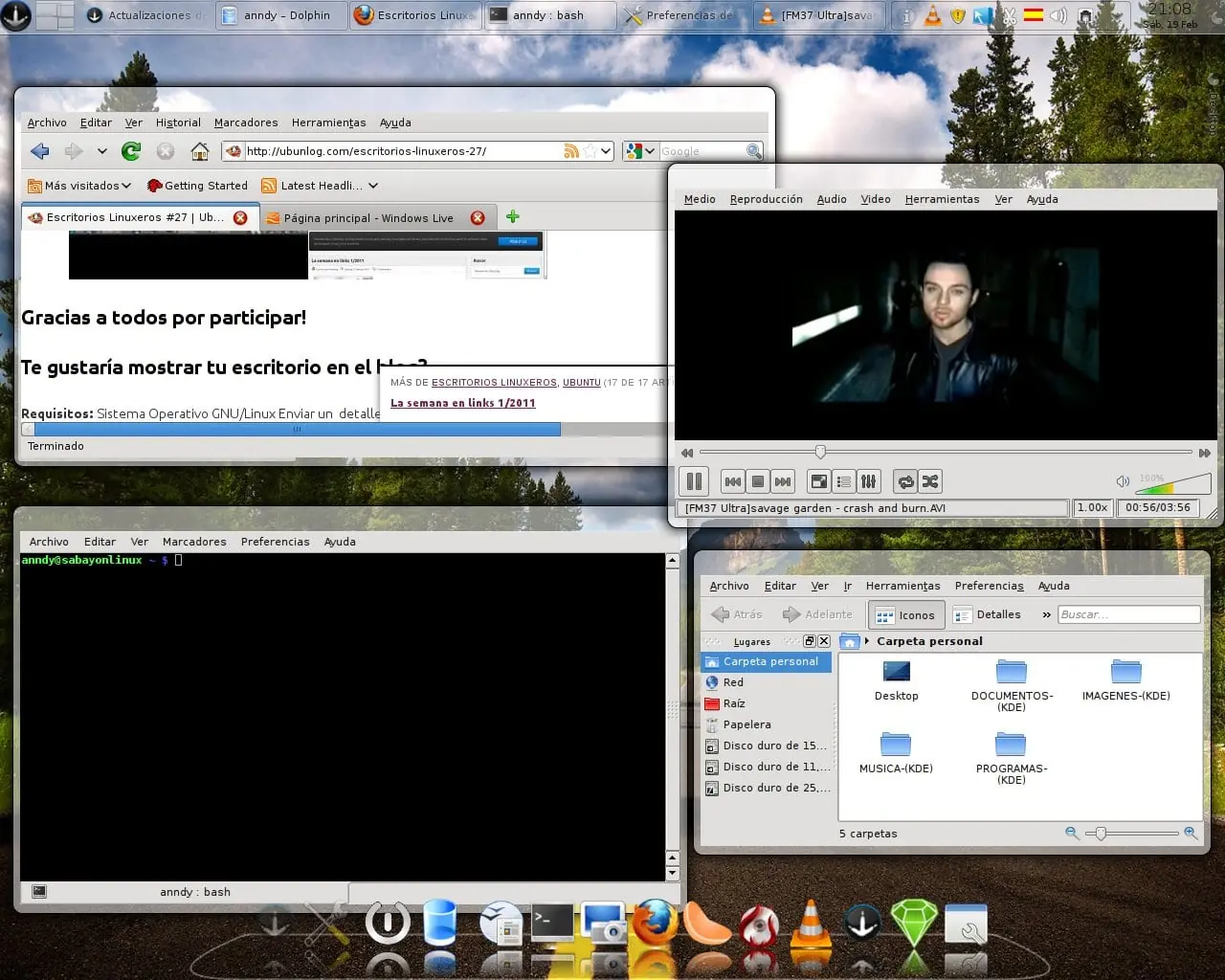Switch to Página principal - Windows Live tab
The height and width of the screenshot is (980, 1225).
368,218
